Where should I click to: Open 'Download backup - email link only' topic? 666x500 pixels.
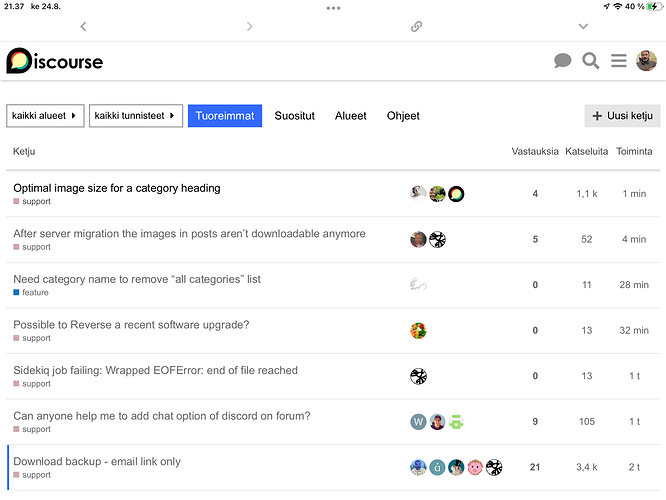tap(97, 461)
